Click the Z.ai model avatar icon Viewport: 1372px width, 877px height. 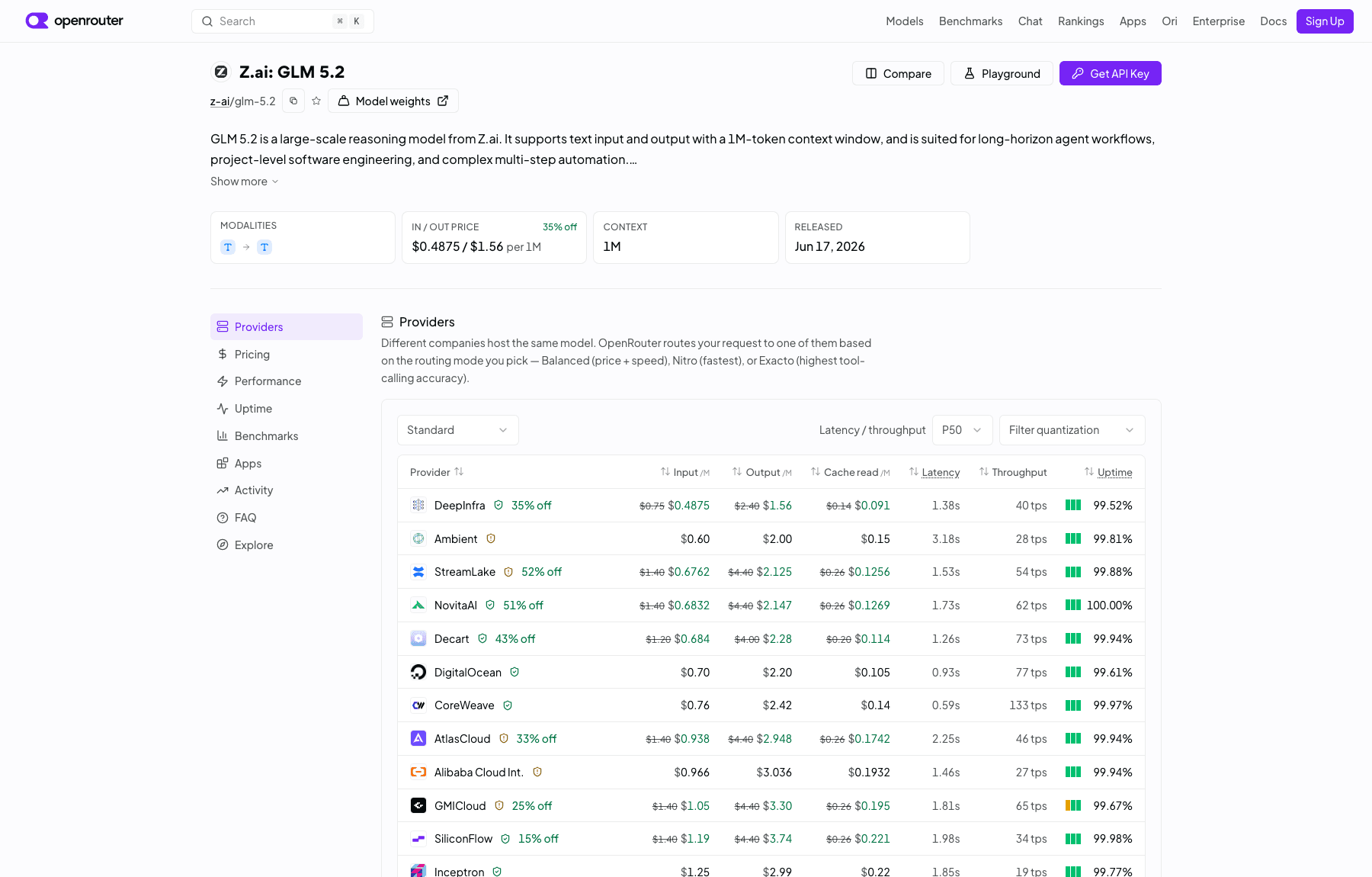click(221, 72)
